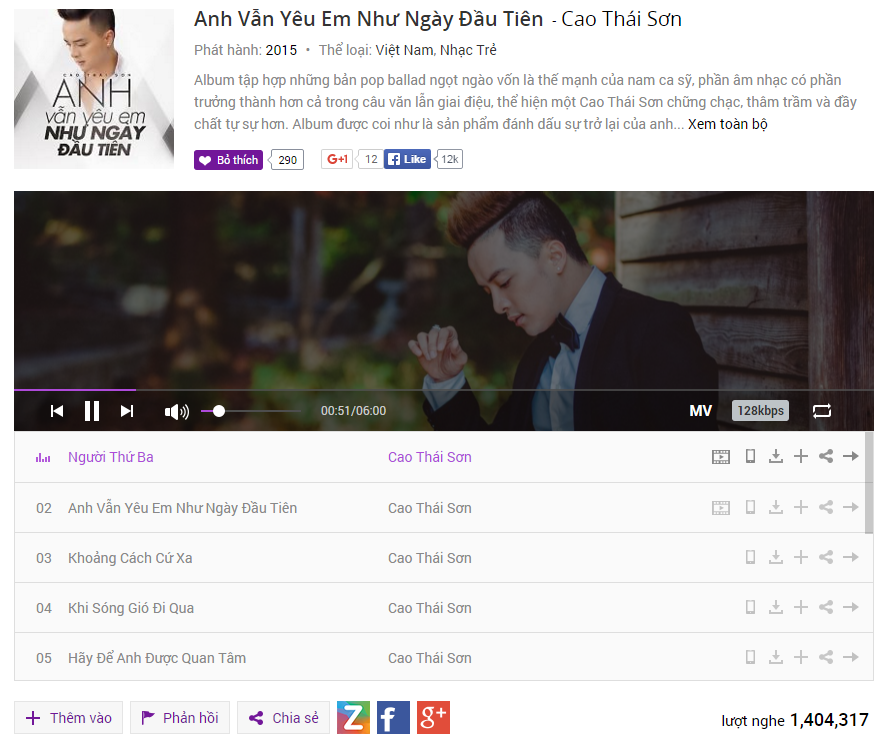Open Khoảng Cách Cứ Xa page arrow
The height and width of the screenshot is (737, 895).
(850, 557)
